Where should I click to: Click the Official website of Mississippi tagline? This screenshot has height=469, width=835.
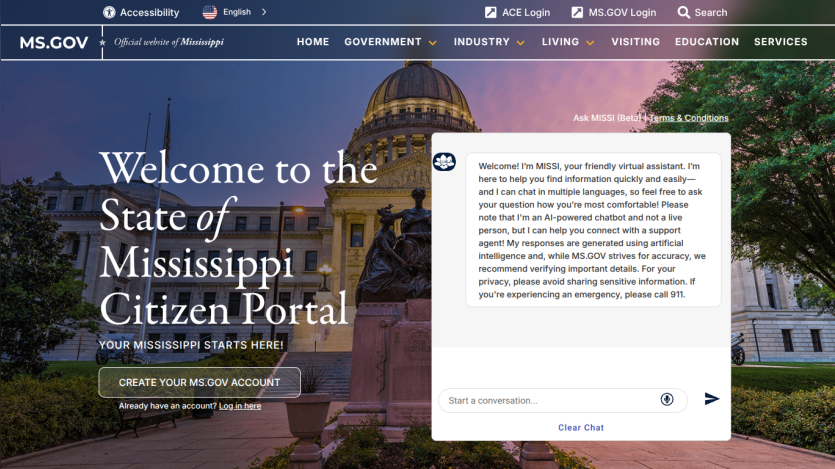169,42
